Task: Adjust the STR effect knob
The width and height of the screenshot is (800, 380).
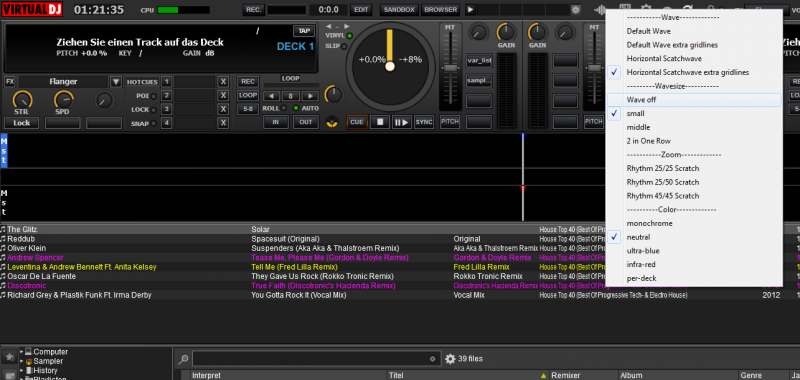Action: click(x=22, y=100)
